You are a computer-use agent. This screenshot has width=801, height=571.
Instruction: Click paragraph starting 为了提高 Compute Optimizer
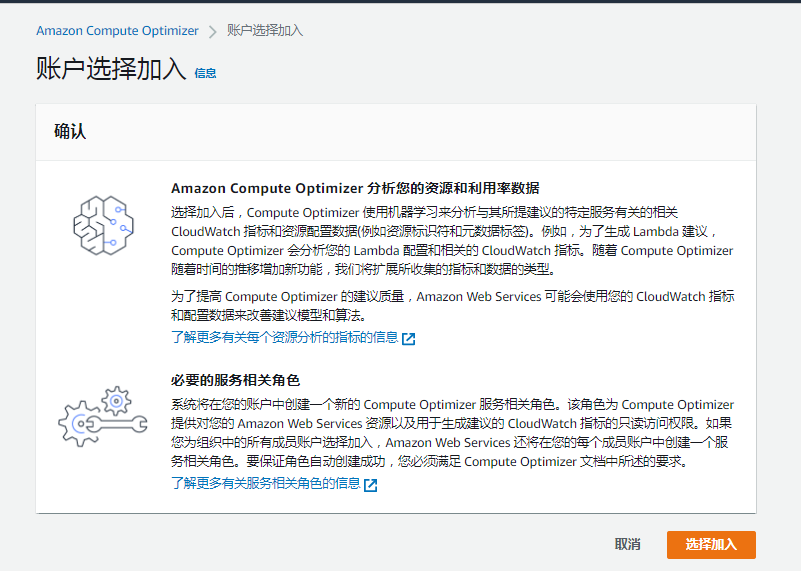tap(453, 306)
